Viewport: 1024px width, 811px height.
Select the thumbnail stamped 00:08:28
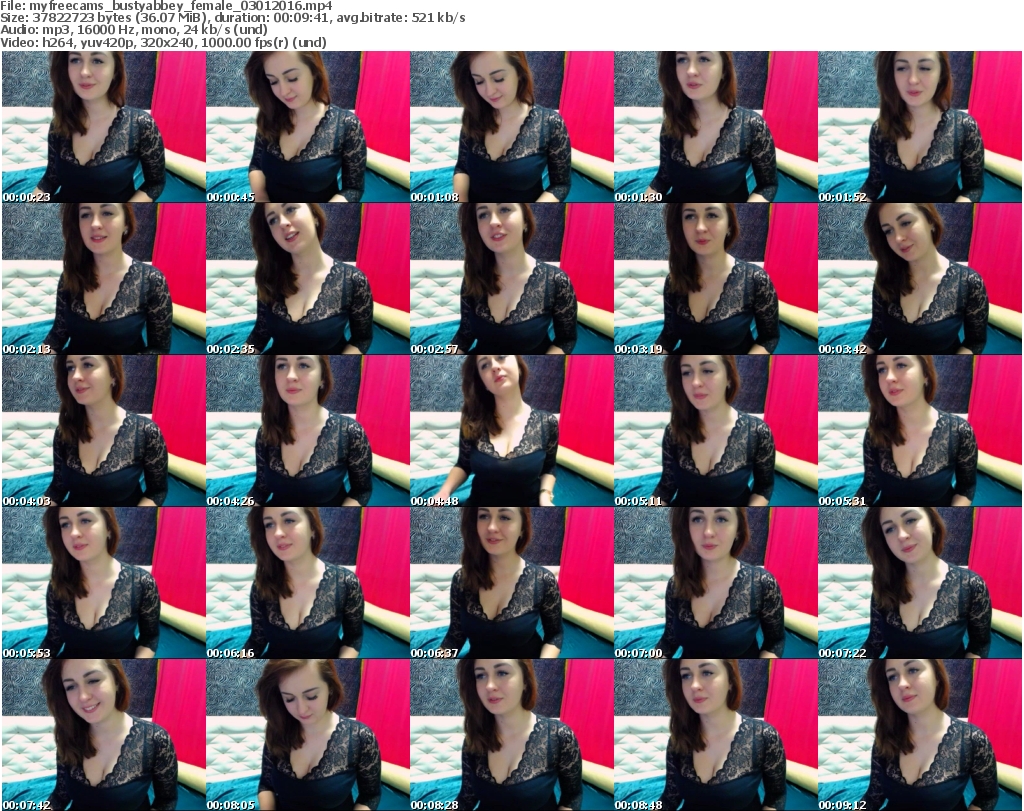click(511, 735)
